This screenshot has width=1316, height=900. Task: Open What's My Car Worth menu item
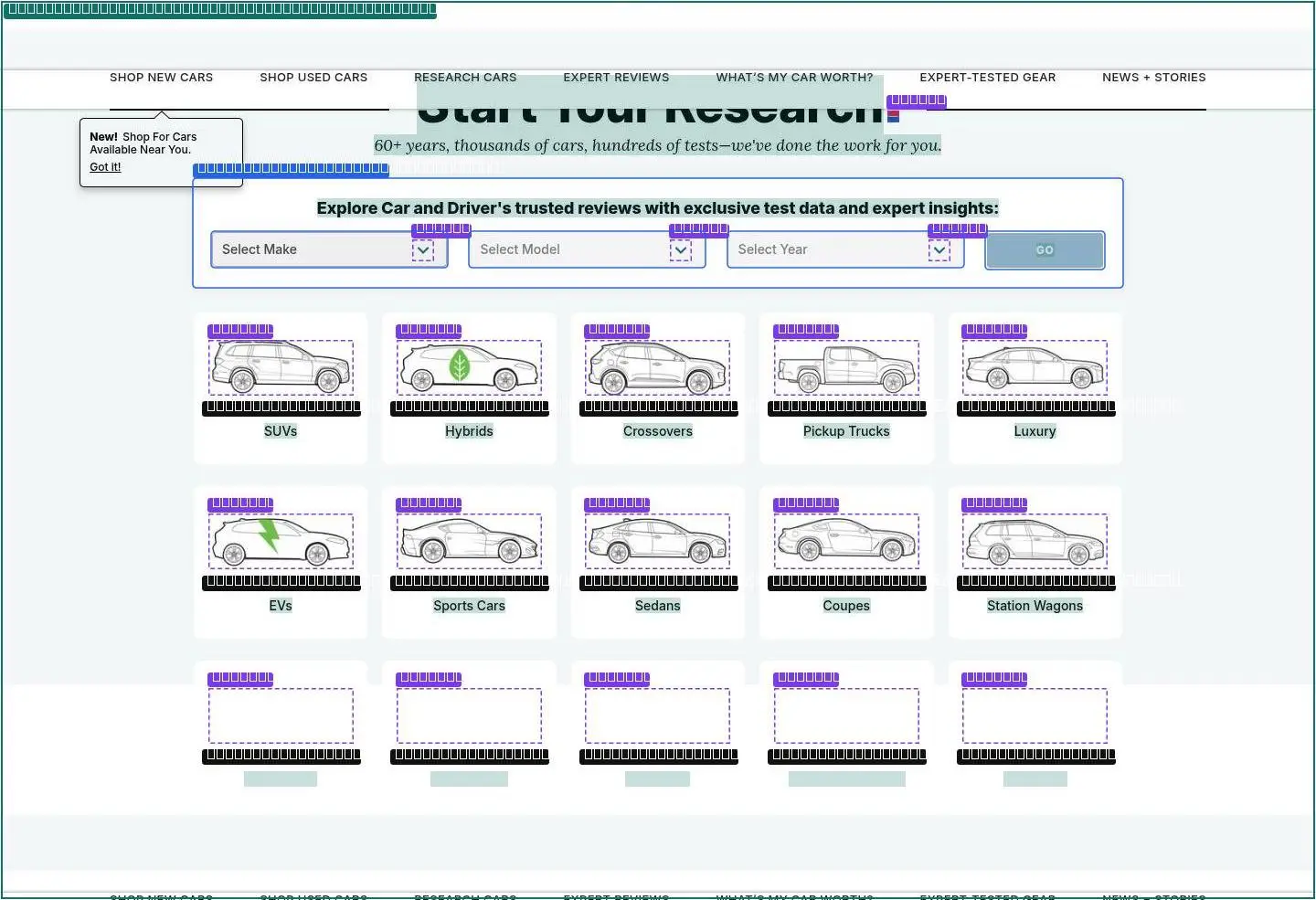pos(794,78)
